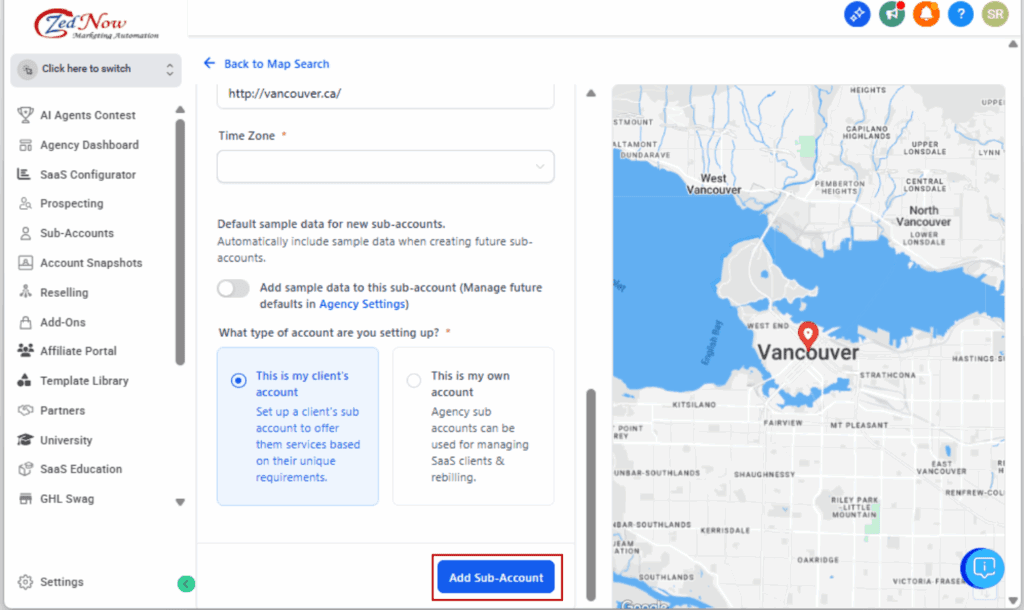Screen dimensions: 1024x610
Task: Click the back arrow icon beside Map Search
Action: coord(209,63)
